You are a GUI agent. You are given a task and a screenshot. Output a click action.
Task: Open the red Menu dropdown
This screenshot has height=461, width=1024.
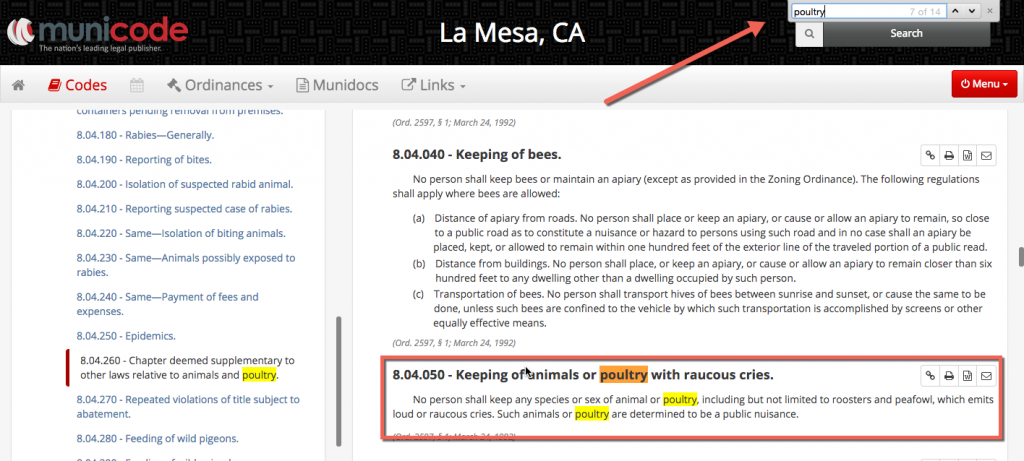(x=984, y=84)
